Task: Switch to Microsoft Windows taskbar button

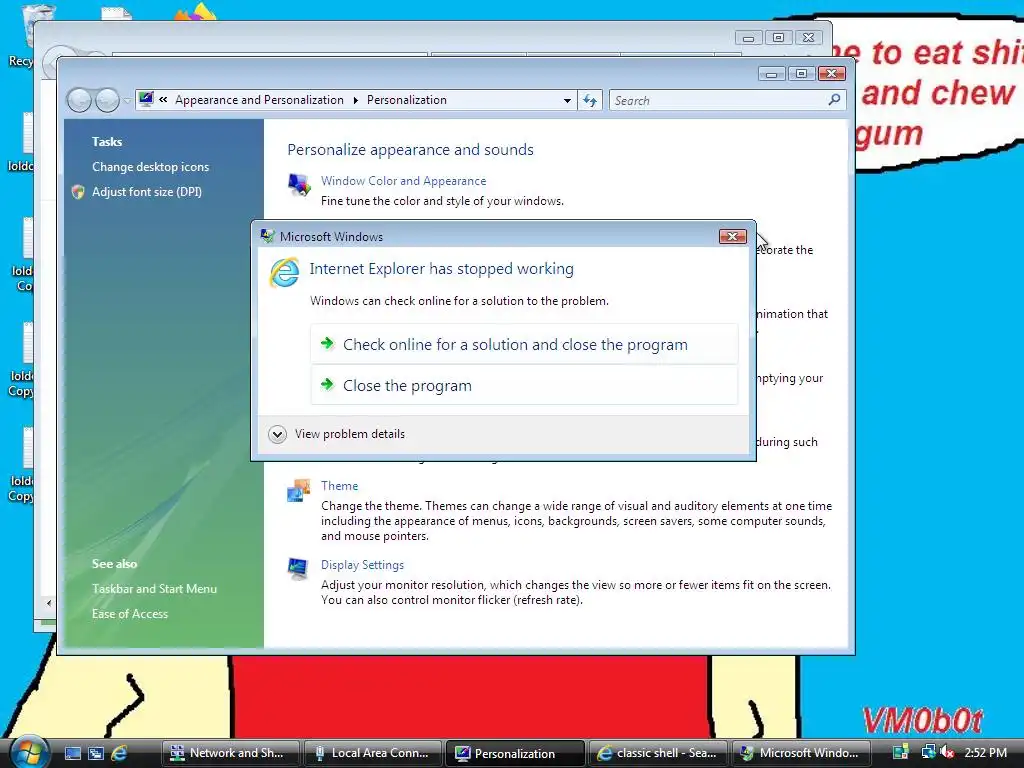Action: click(x=801, y=753)
